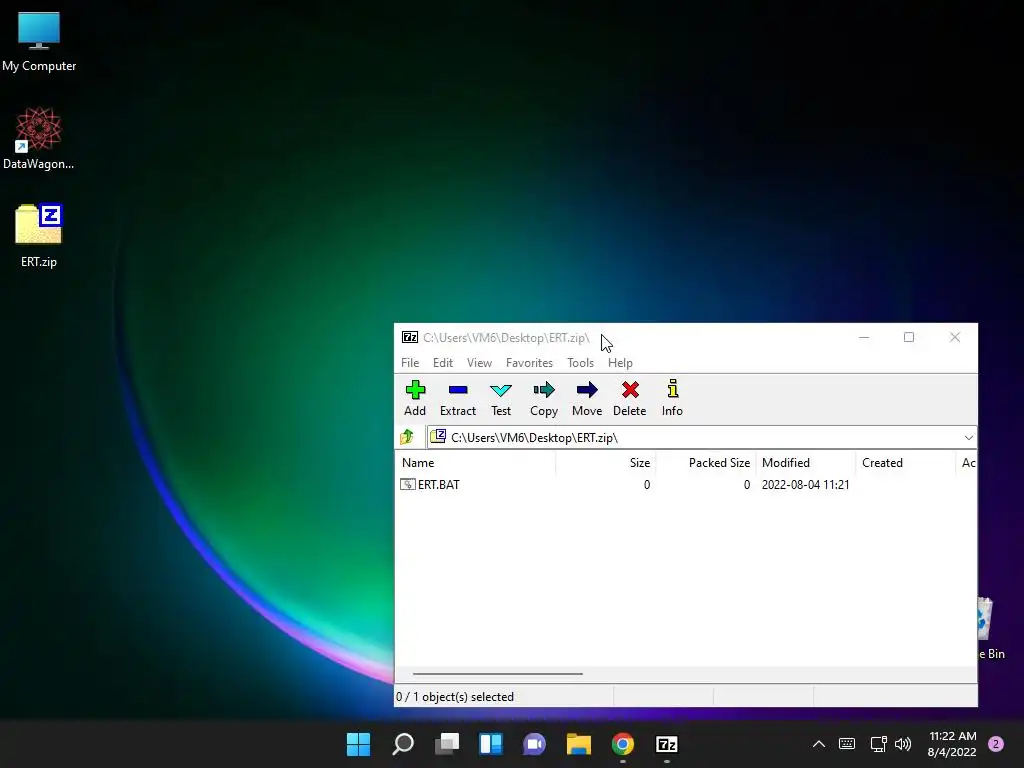Screen dimensions: 1024x768
Task: Open My Computer desktop icon
Action: (39, 42)
